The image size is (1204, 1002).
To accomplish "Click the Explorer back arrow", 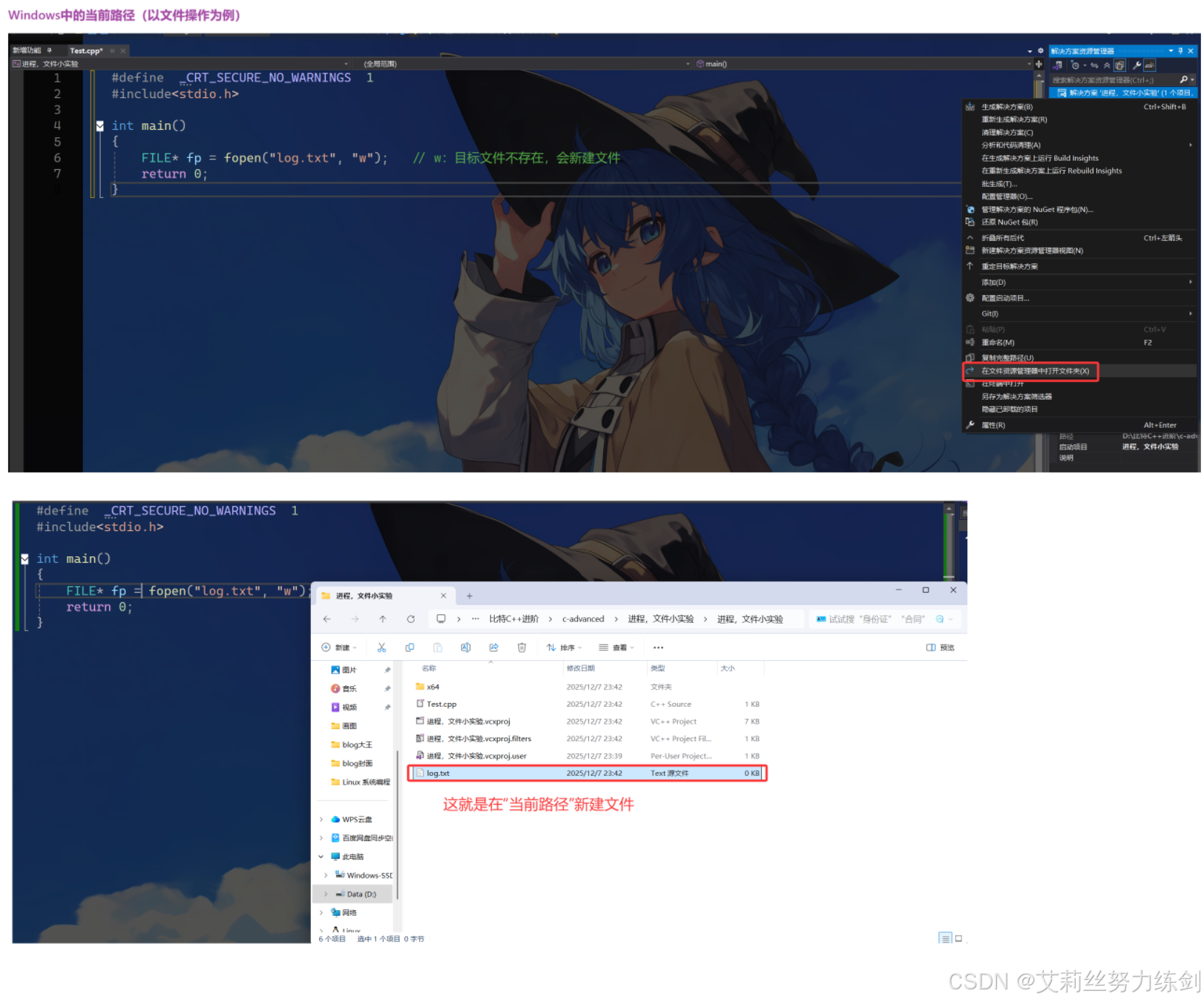I will click(x=327, y=619).
